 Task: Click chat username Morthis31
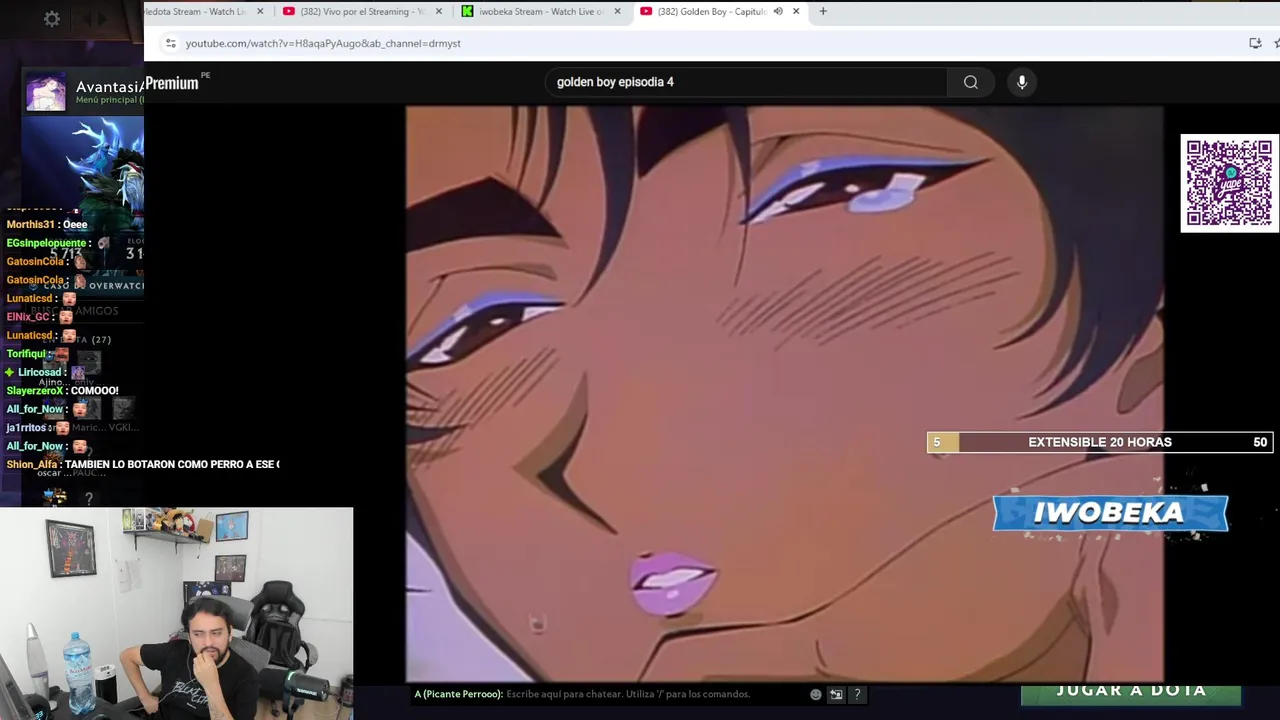point(32,225)
